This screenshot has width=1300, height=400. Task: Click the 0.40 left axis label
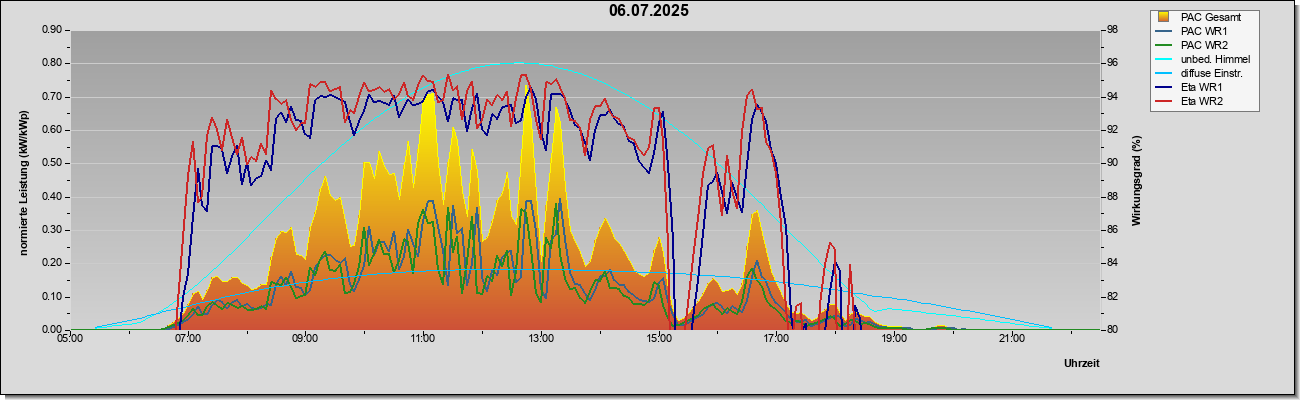pyautogui.click(x=52, y=196)
